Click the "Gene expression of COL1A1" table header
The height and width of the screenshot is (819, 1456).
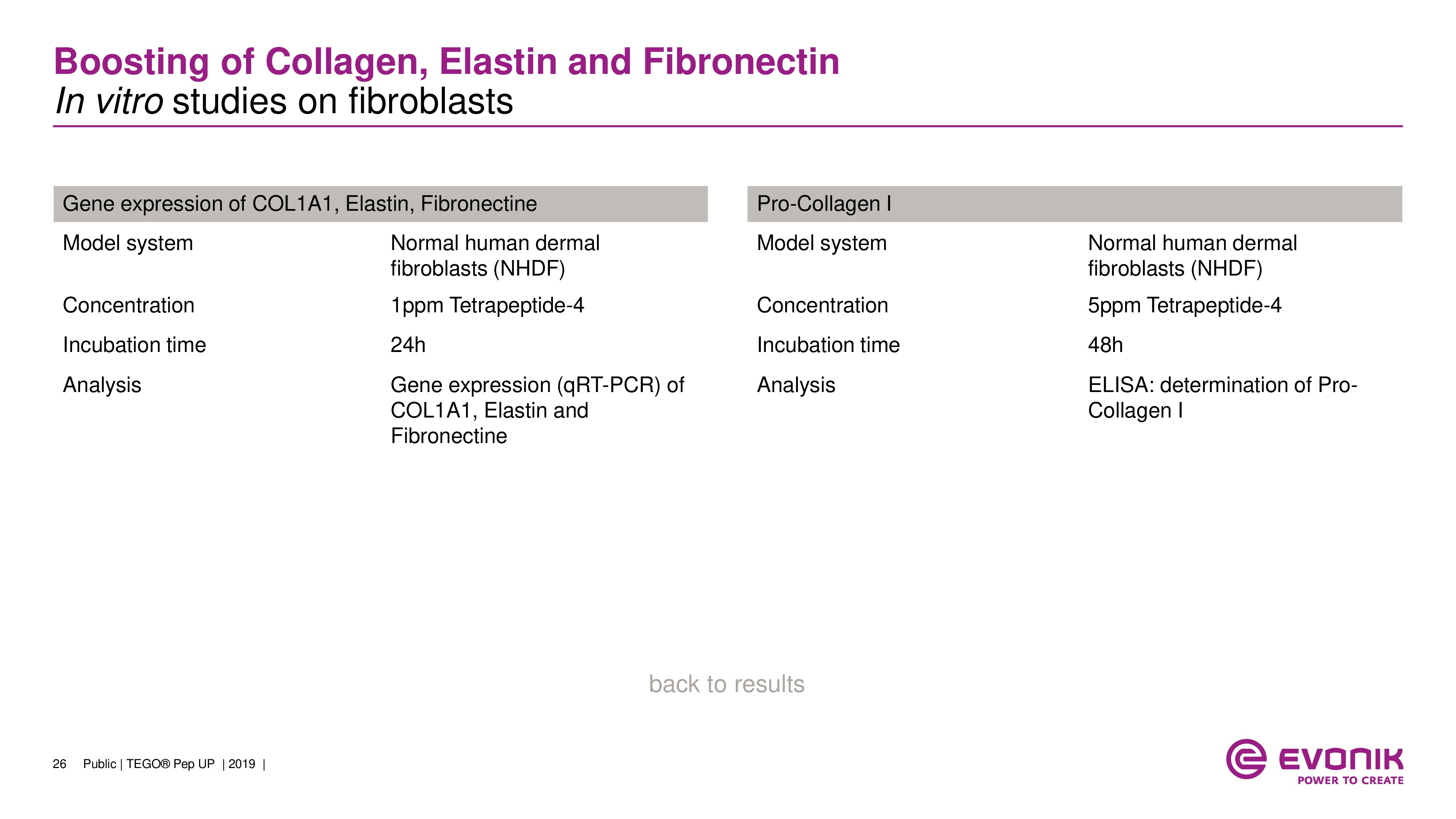300,203
